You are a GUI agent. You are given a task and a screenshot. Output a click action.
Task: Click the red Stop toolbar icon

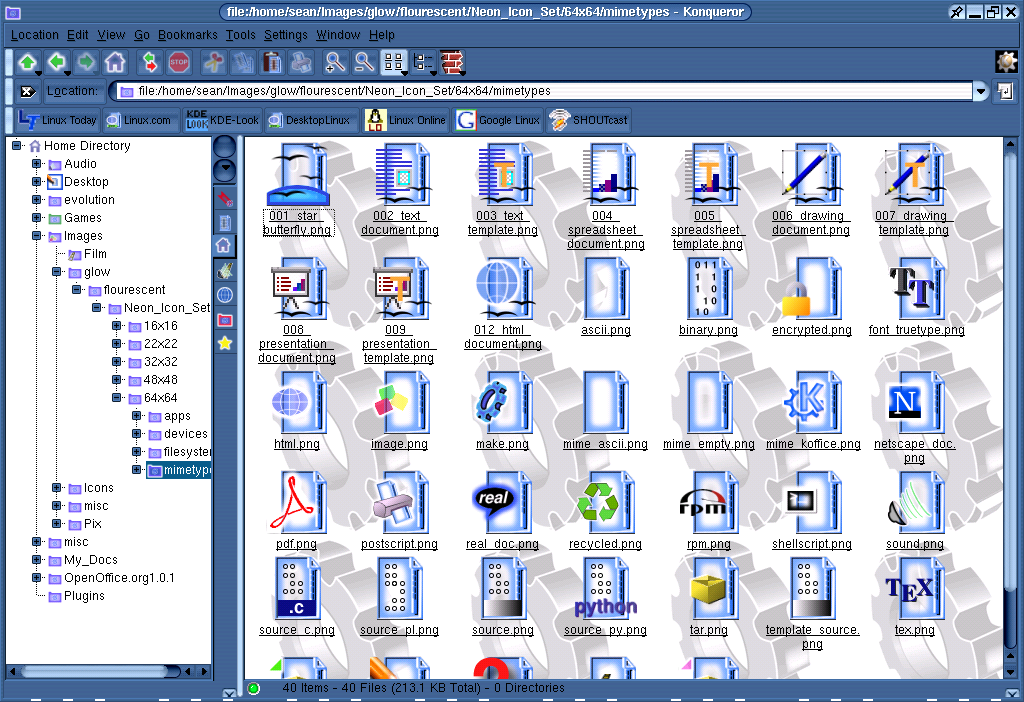[x=179, y=63]
